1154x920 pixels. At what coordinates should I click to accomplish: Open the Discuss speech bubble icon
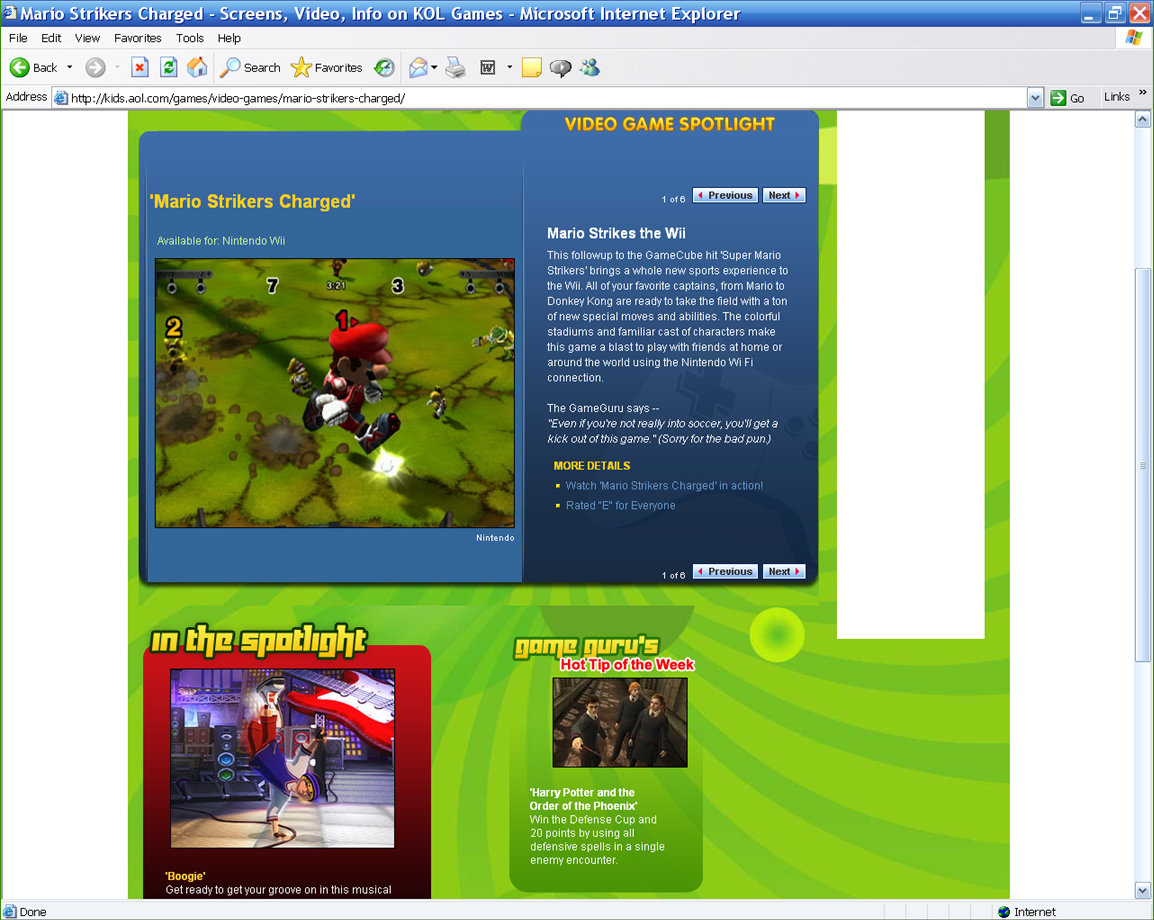[561, 68]
